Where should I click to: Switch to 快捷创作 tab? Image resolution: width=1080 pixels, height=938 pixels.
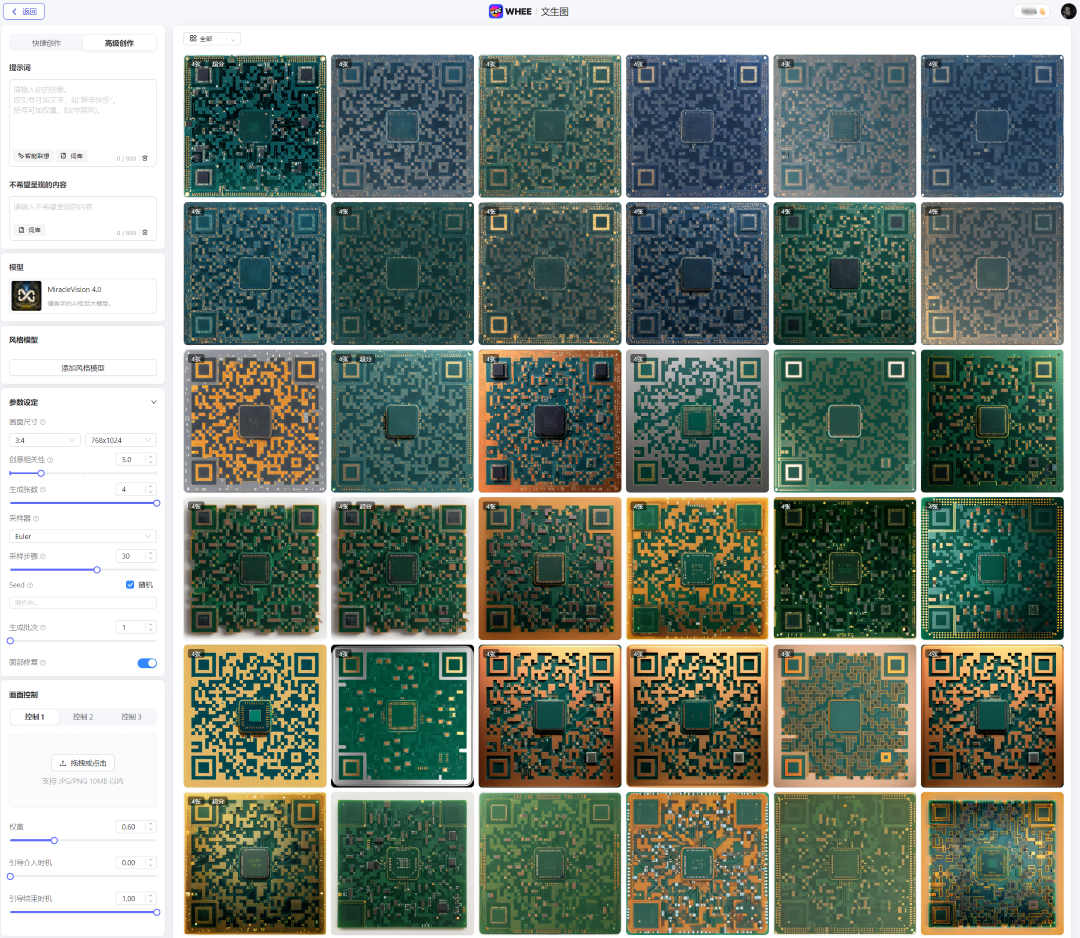[46, 43]
